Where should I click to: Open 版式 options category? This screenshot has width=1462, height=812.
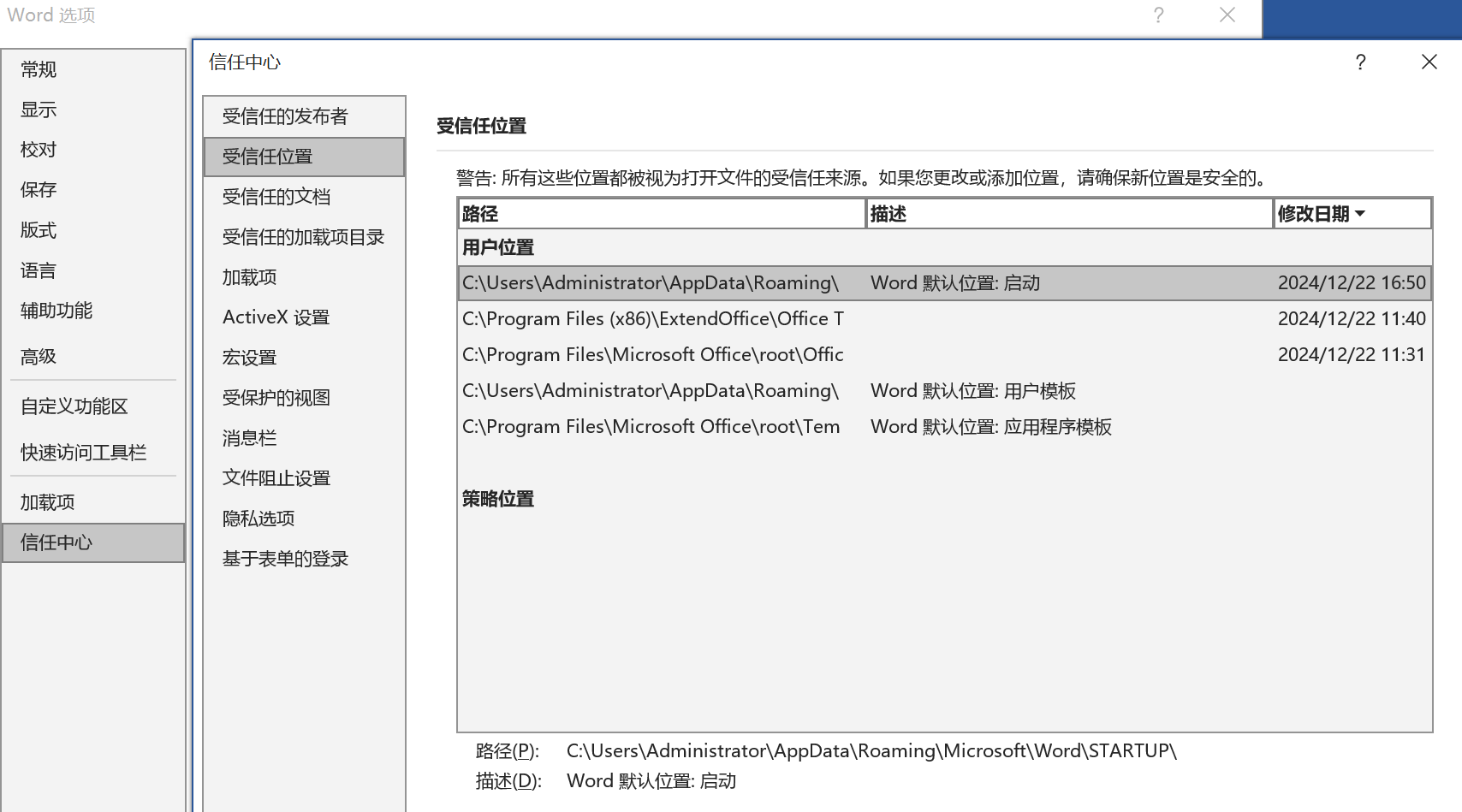coord(93,230)
